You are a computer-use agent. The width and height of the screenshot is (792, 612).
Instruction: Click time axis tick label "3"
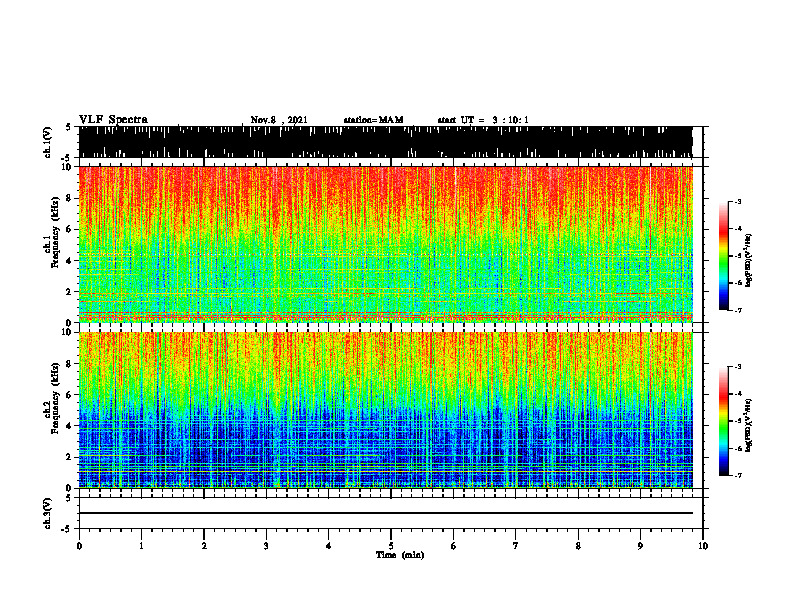(266, 546)
